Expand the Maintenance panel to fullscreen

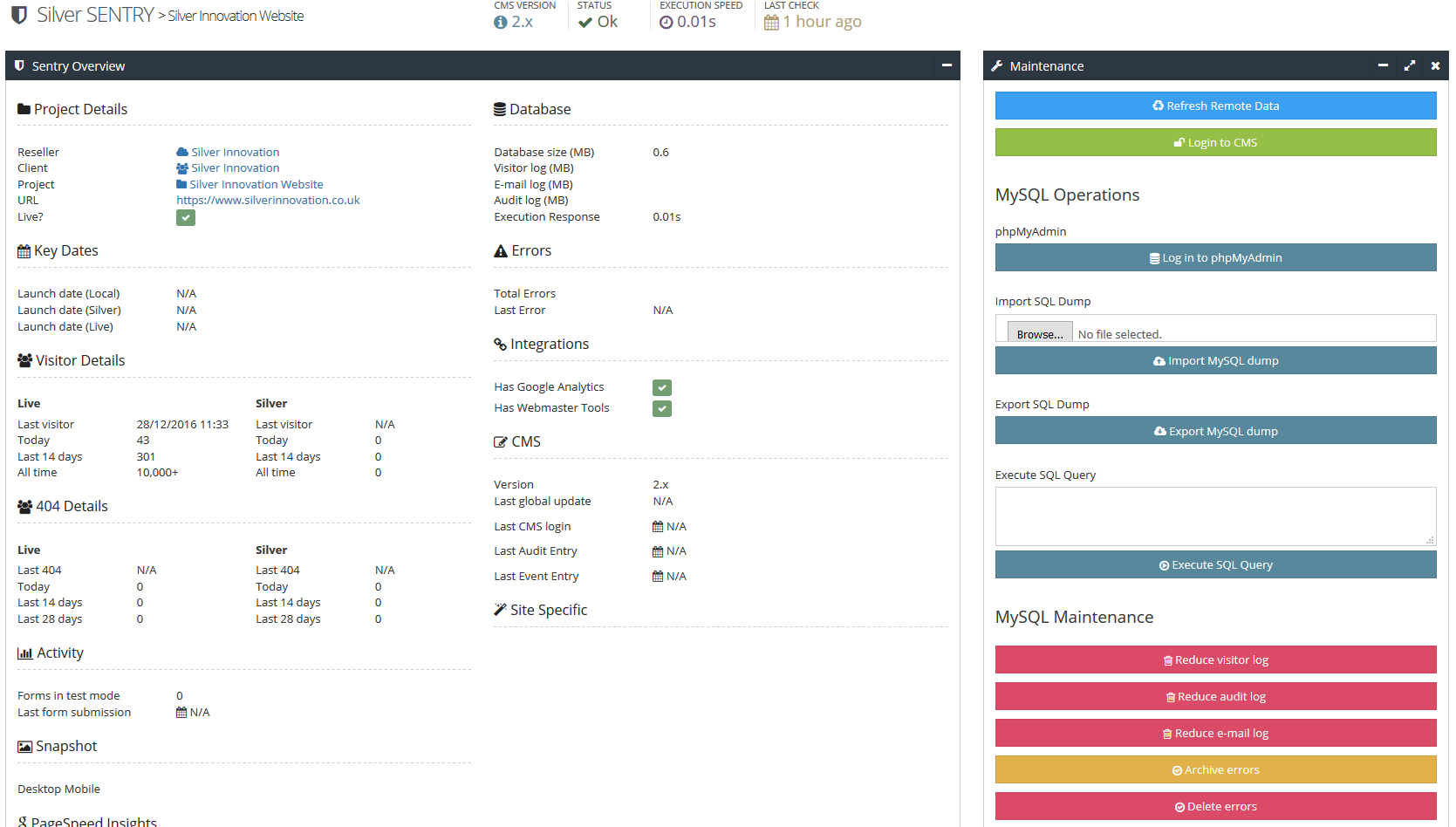1410,65
